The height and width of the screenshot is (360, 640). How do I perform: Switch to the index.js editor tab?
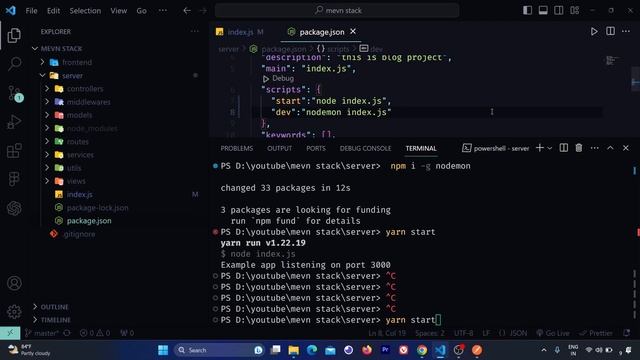click(x=240, y=32)
